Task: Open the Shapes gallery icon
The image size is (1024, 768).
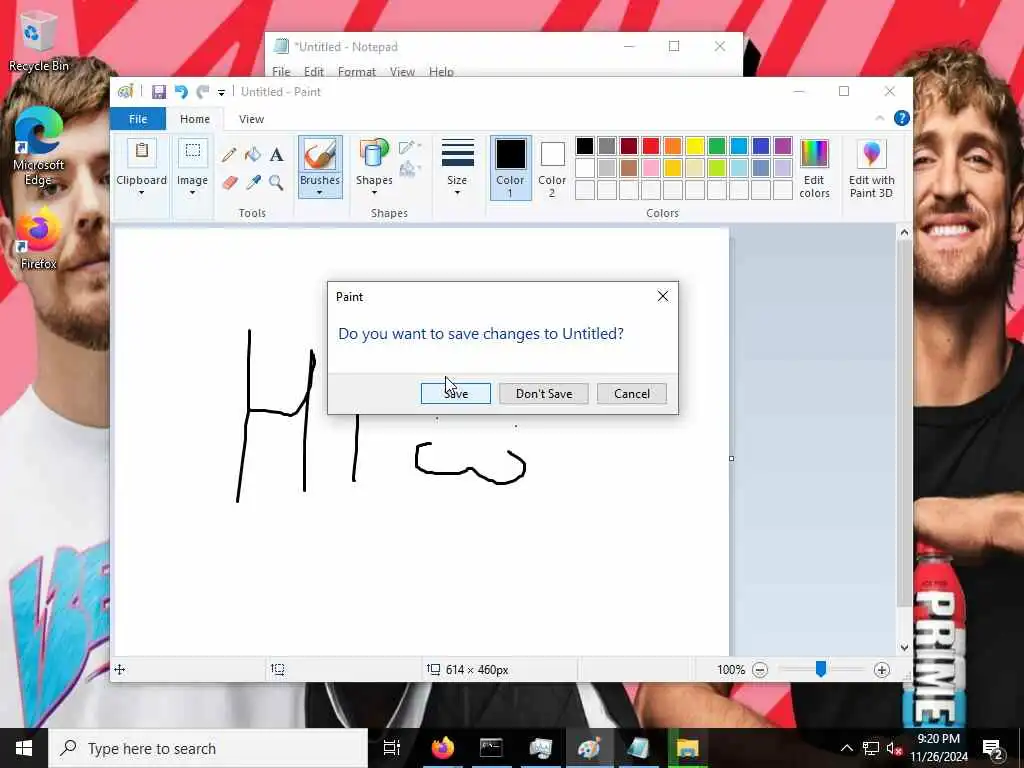Action: pyautogui.click(x=374, y=155)
